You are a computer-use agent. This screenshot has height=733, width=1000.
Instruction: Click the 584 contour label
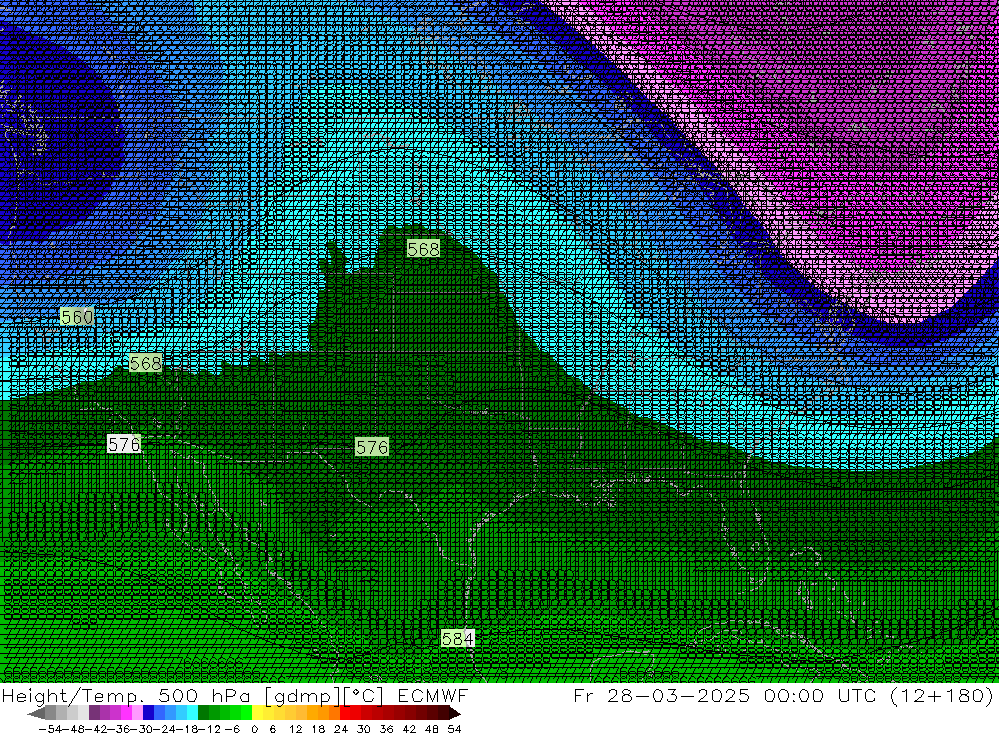(x=457, y=639)
